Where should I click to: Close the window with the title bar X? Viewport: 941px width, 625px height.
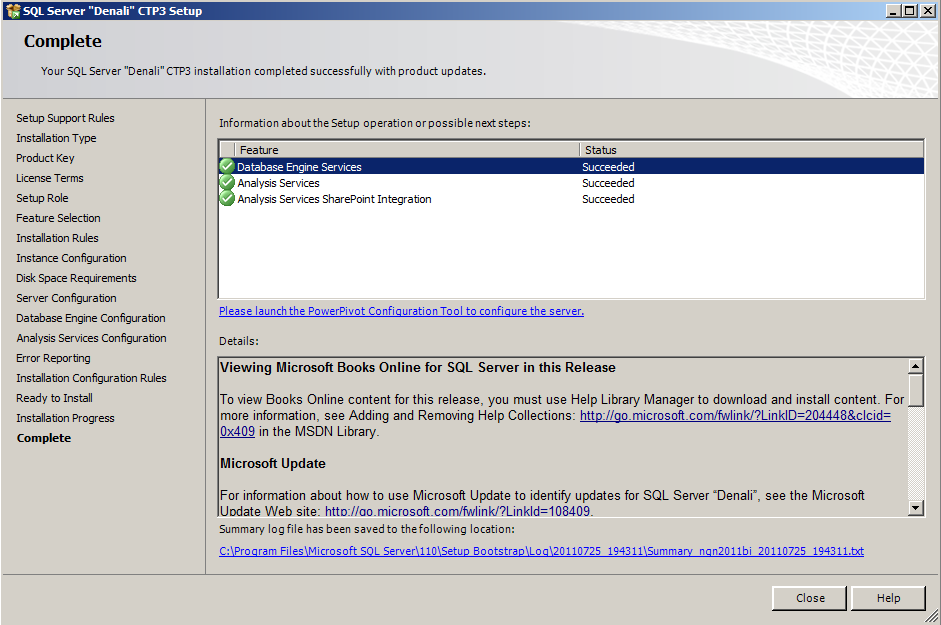(x=927, y=10)
